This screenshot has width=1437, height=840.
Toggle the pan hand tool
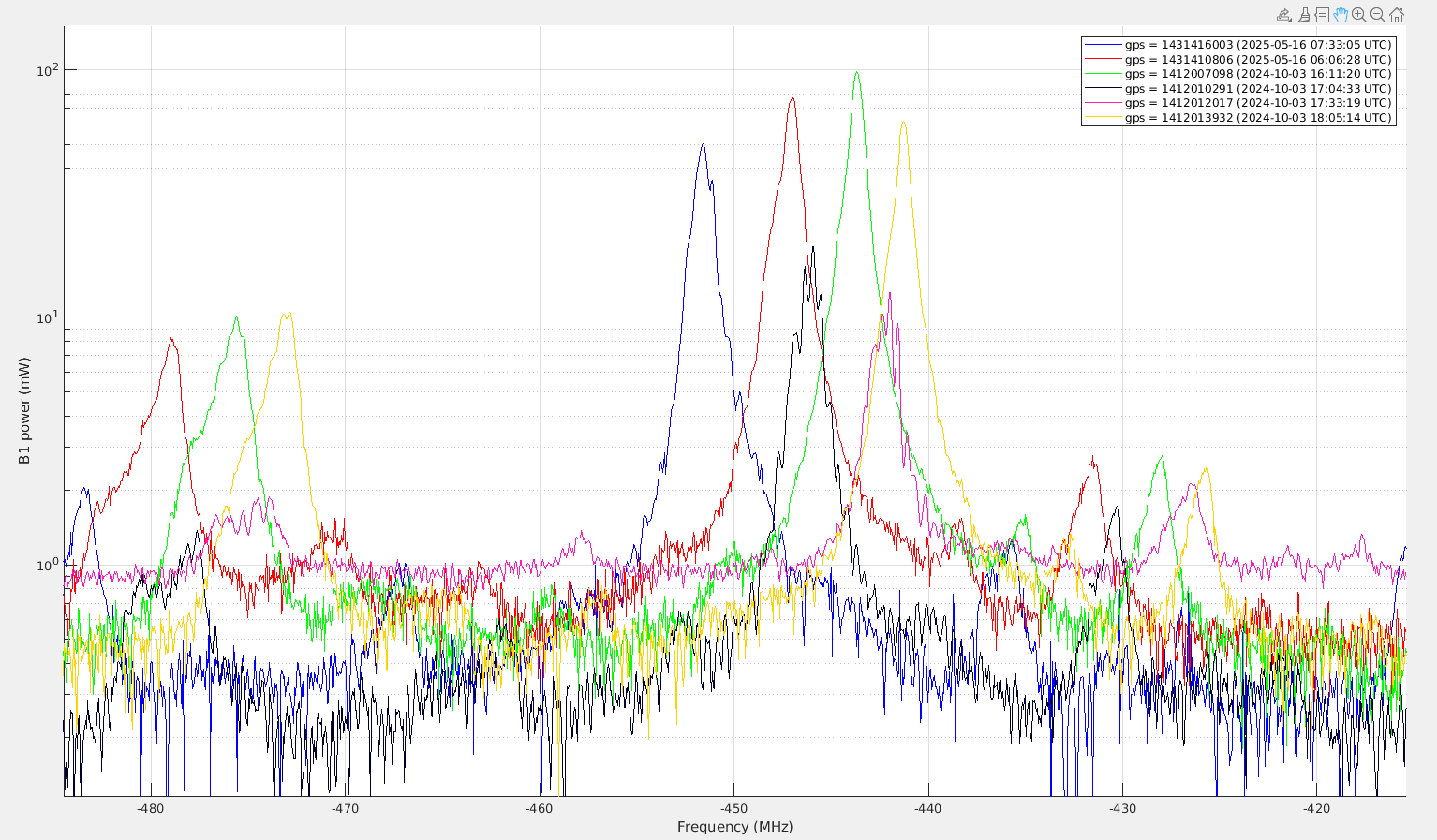1341,15
